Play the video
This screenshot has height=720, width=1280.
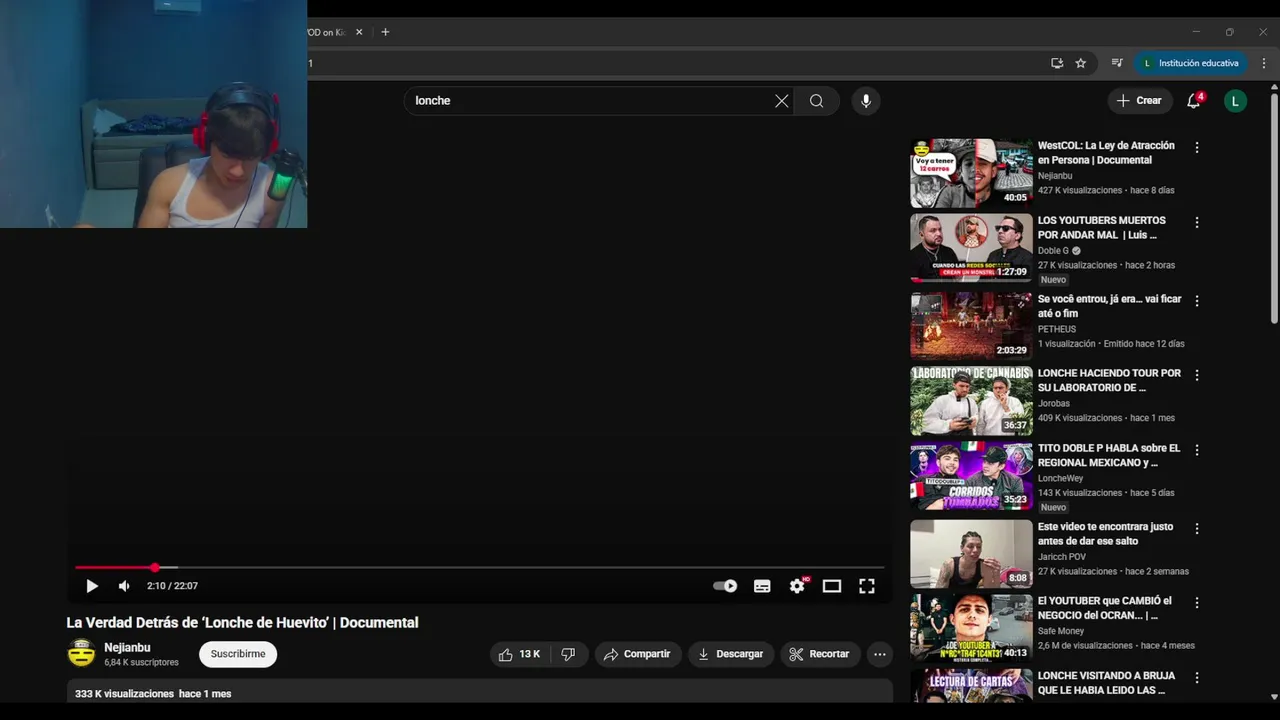(92, 586)
